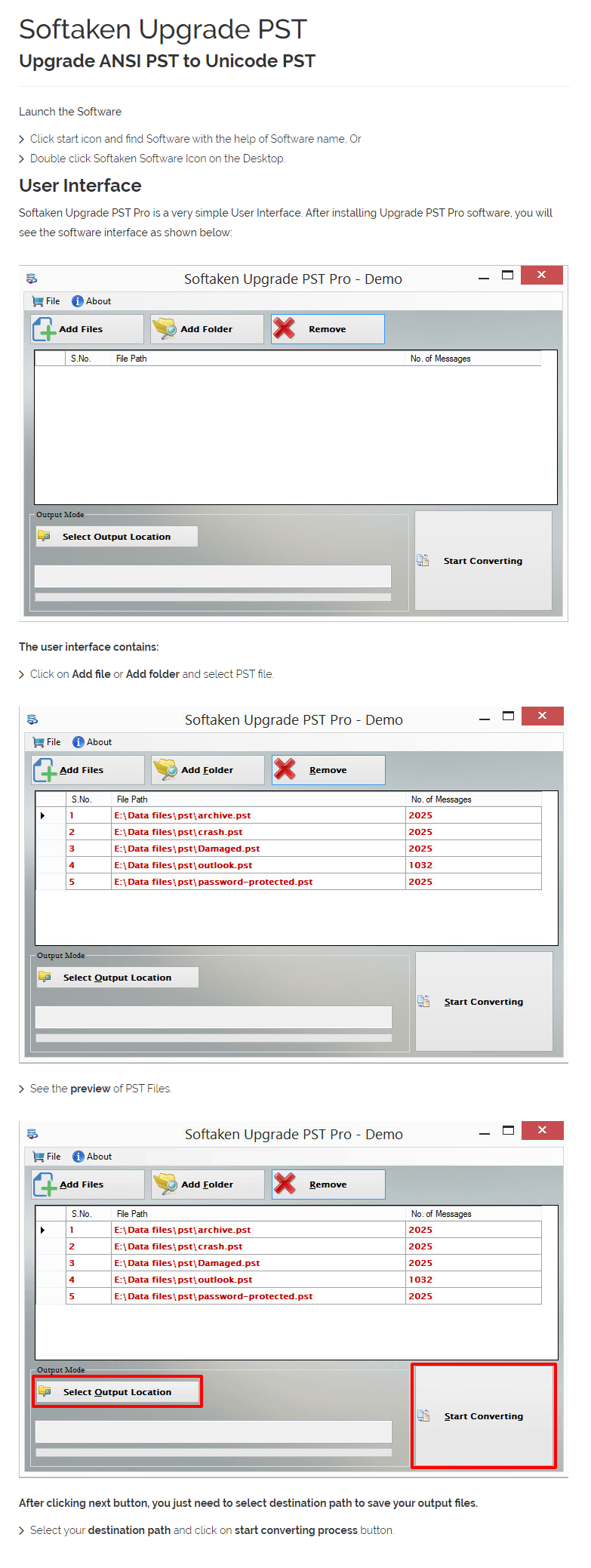Image resolution: width=591 pixels, height=1568 pixels.
Task: Click the 'Add Files' label in empty-list window
Action: click(x=81, y=329)
